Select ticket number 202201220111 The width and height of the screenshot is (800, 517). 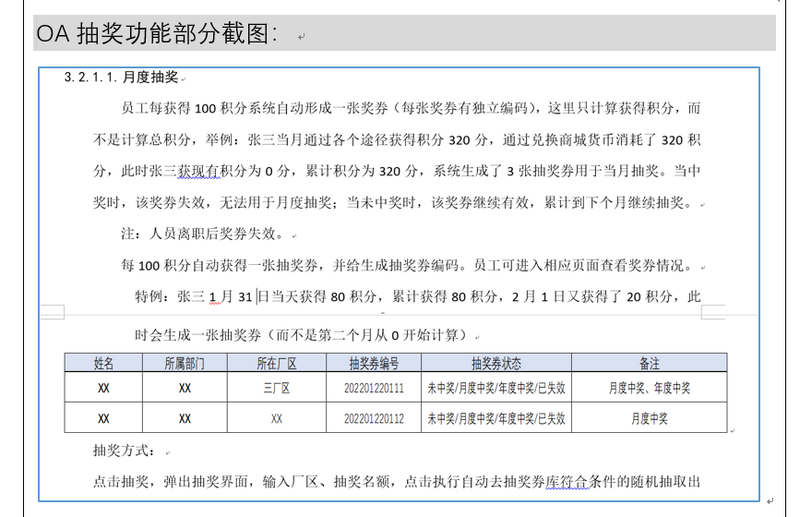[374, 388]
